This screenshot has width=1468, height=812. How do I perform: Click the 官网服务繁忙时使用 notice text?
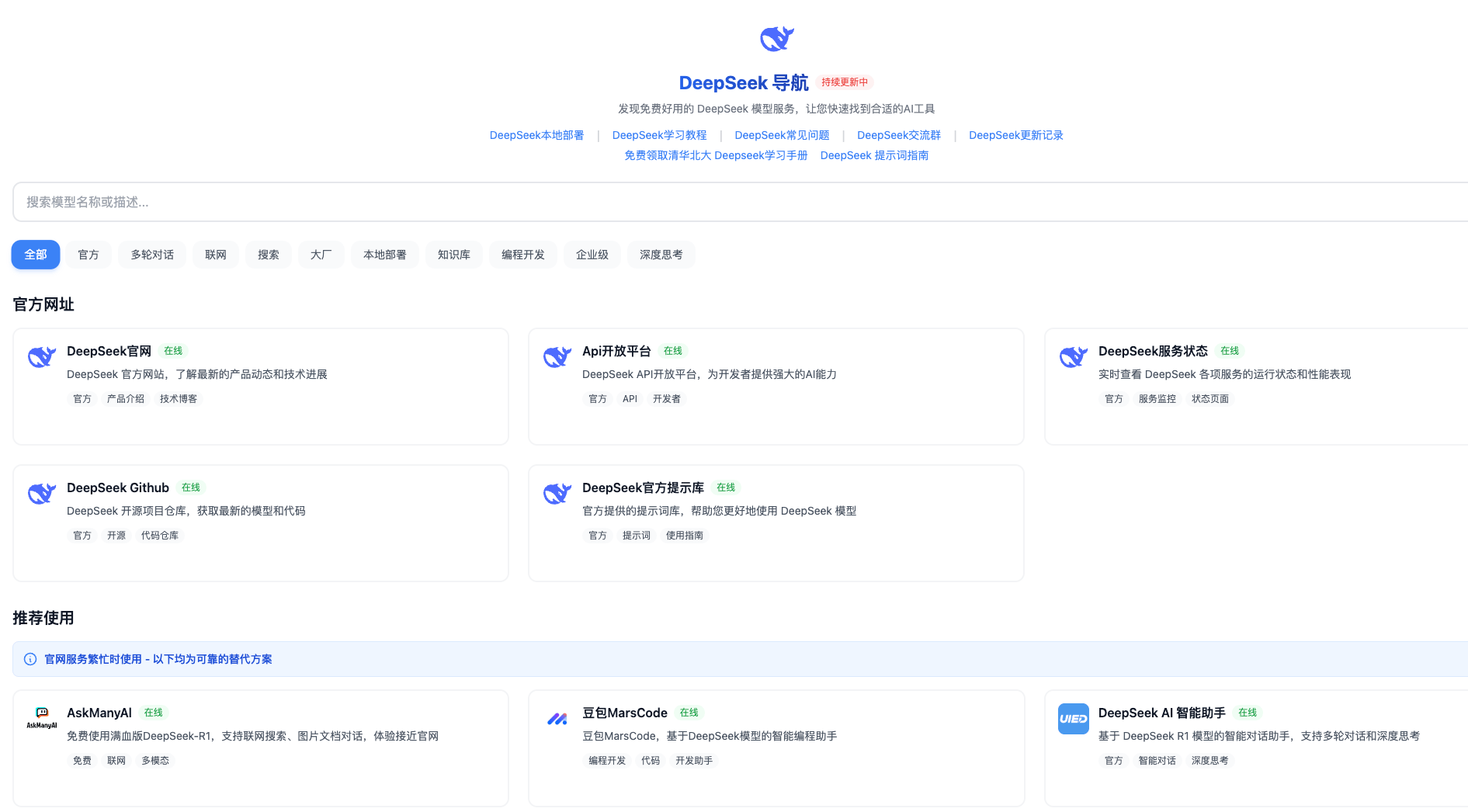pyautogui.click(x=158, y=659)
